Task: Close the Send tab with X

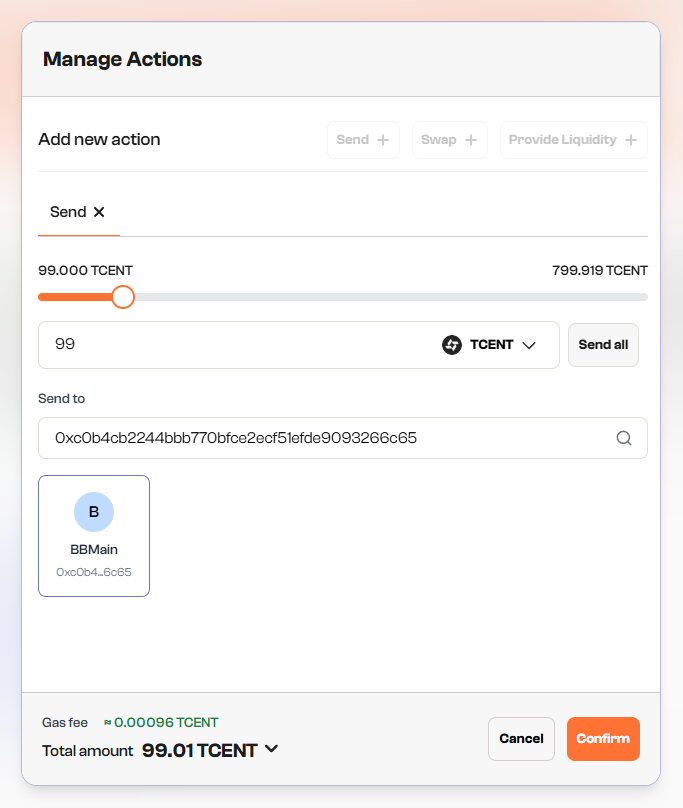Action: 99,212
